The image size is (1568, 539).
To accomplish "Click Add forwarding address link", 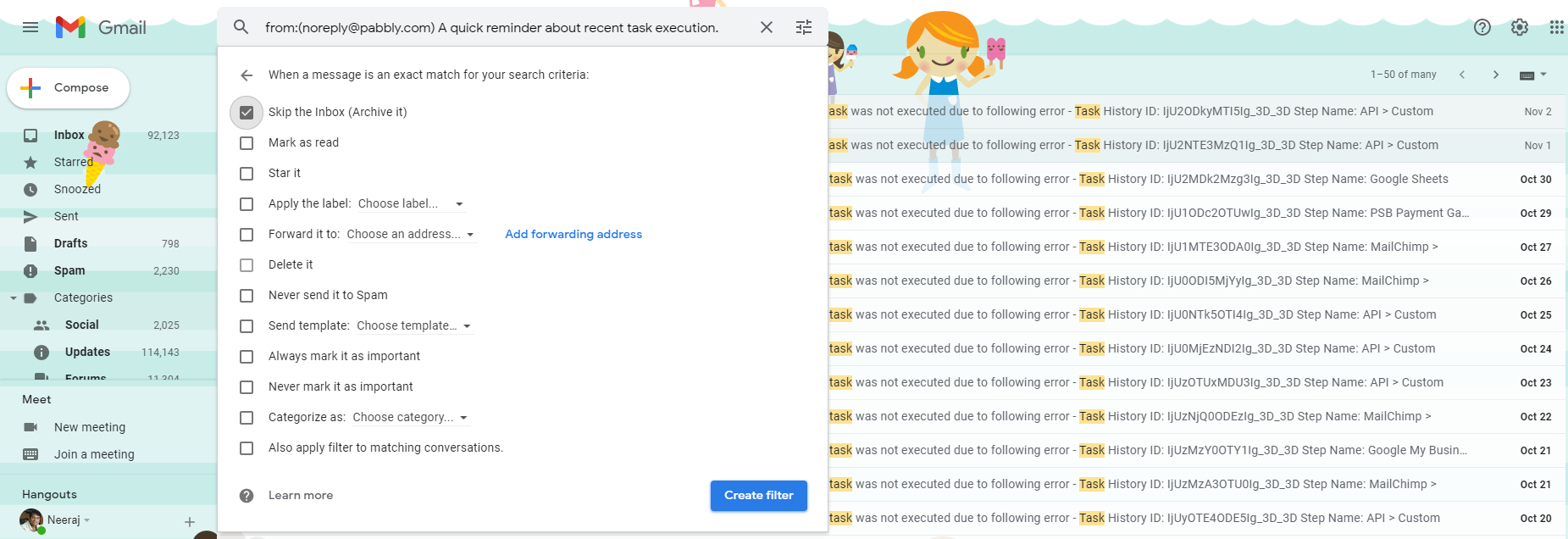I will click(x=573, y=234).
